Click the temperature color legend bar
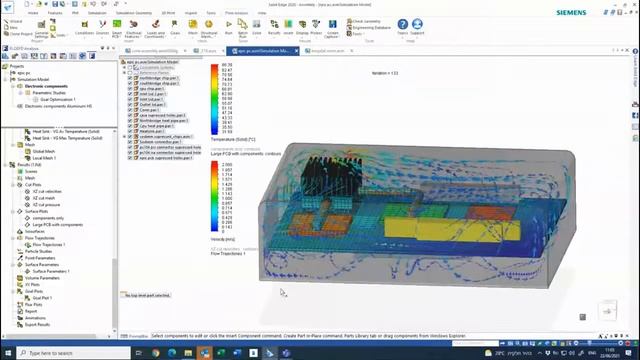Screen dimensions: 640x360 [214, 99]
